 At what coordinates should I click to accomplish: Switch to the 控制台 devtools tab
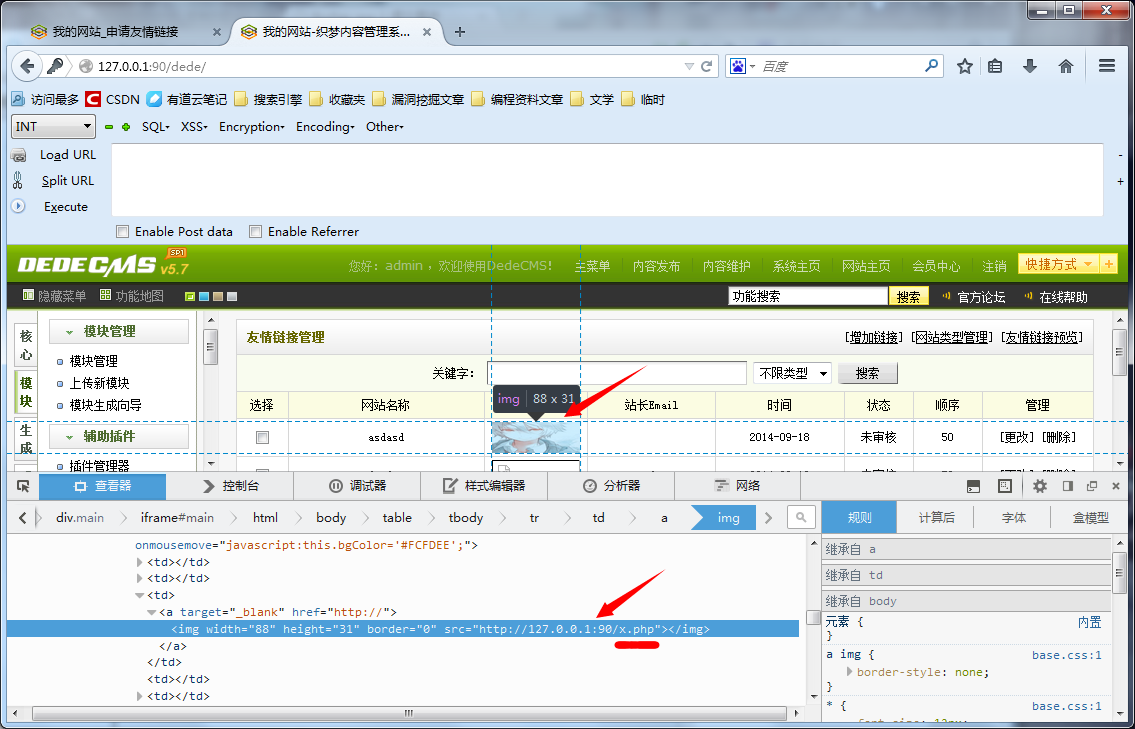230,486
